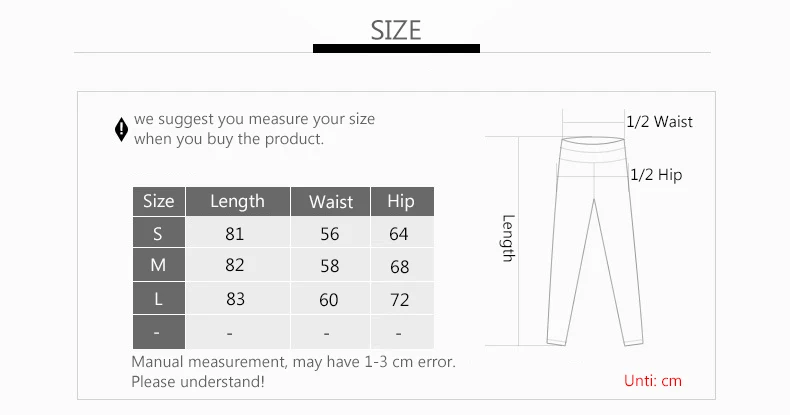The width and height of the screenshot is (790, 415).
Task: Click the red Unti: cm text
Action: (x=653, y=381)
